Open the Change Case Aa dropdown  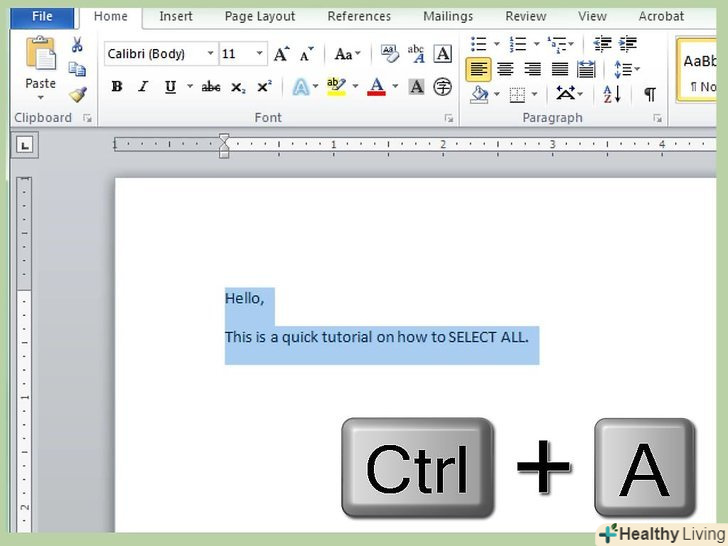point(347,54)
